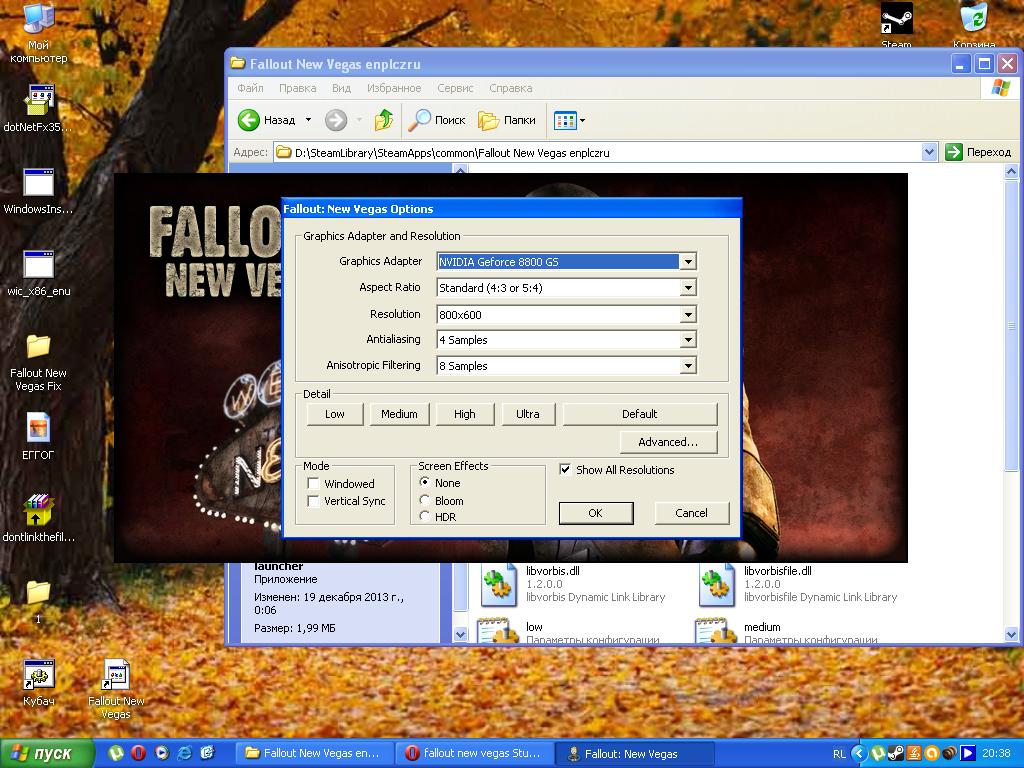Uncheck Show All Resolutions
Viewport: 1024px width, 768px height.
tap(566, 470)
